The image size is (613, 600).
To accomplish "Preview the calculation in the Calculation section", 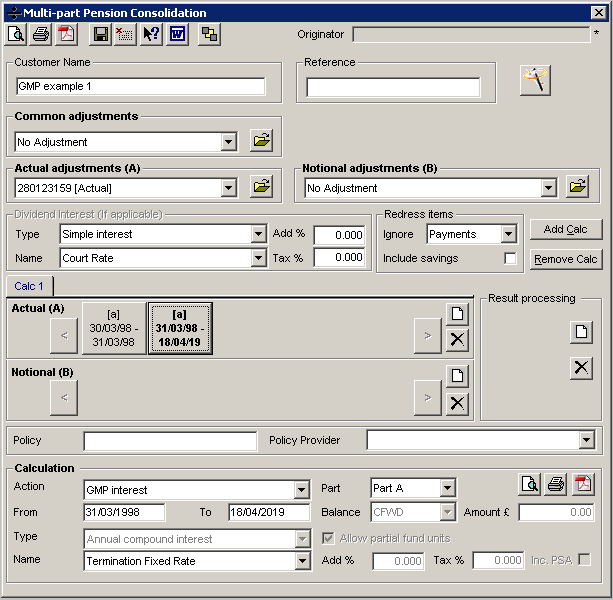I will pos(530,485).
